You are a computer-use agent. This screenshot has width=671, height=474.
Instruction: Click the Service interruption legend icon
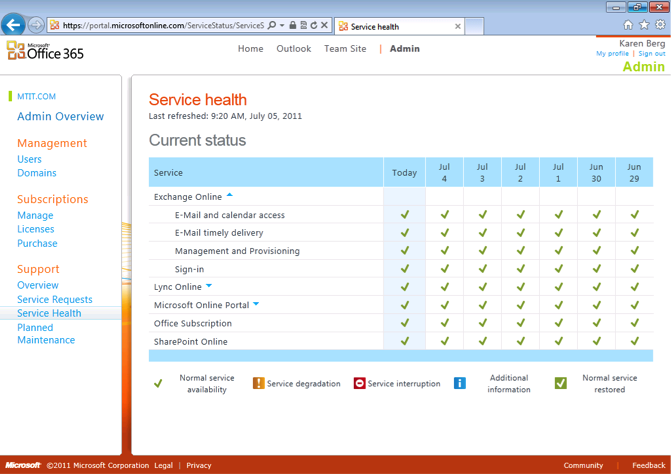359,383
